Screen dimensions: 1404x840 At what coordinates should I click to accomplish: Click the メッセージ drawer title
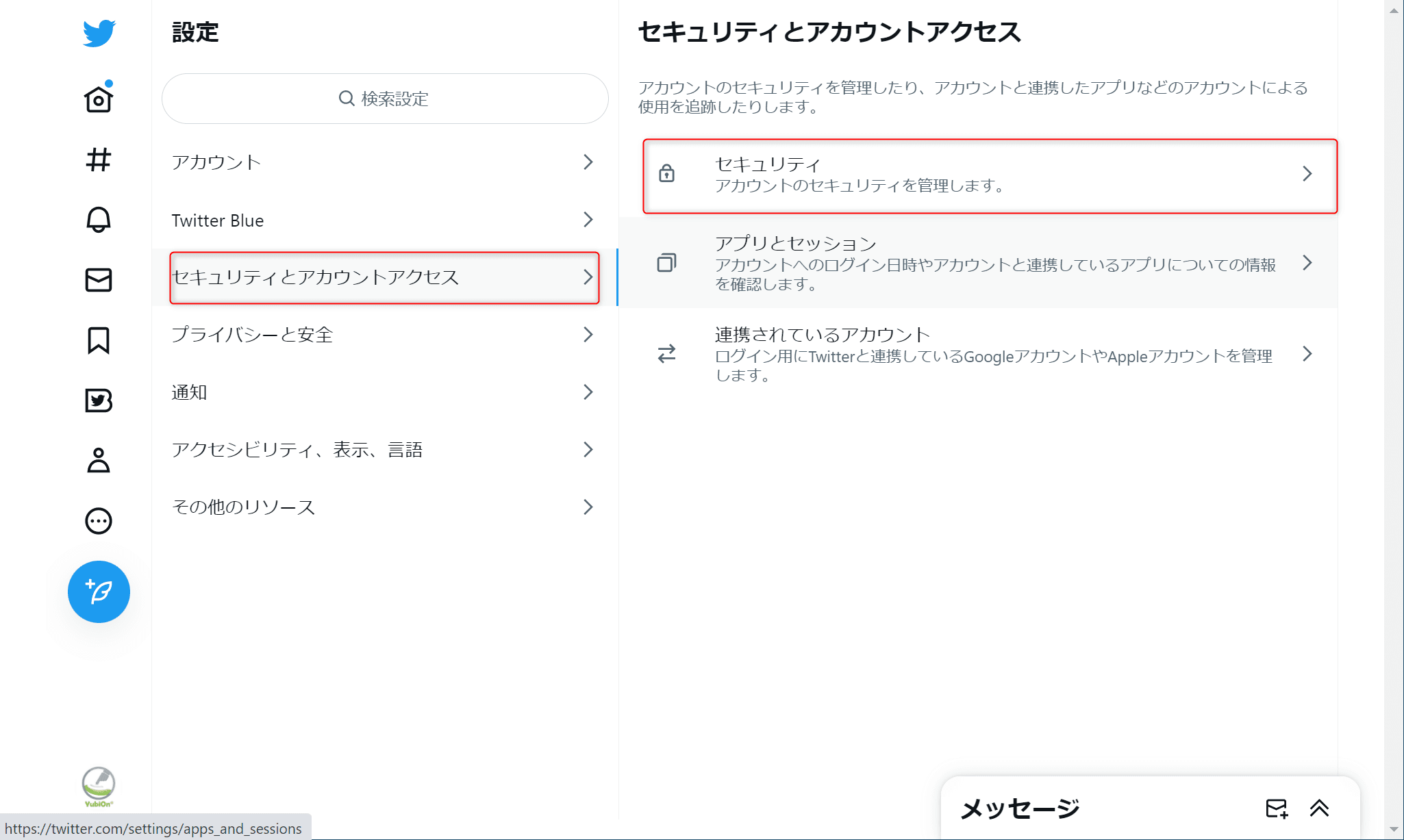coord(1020,809)
